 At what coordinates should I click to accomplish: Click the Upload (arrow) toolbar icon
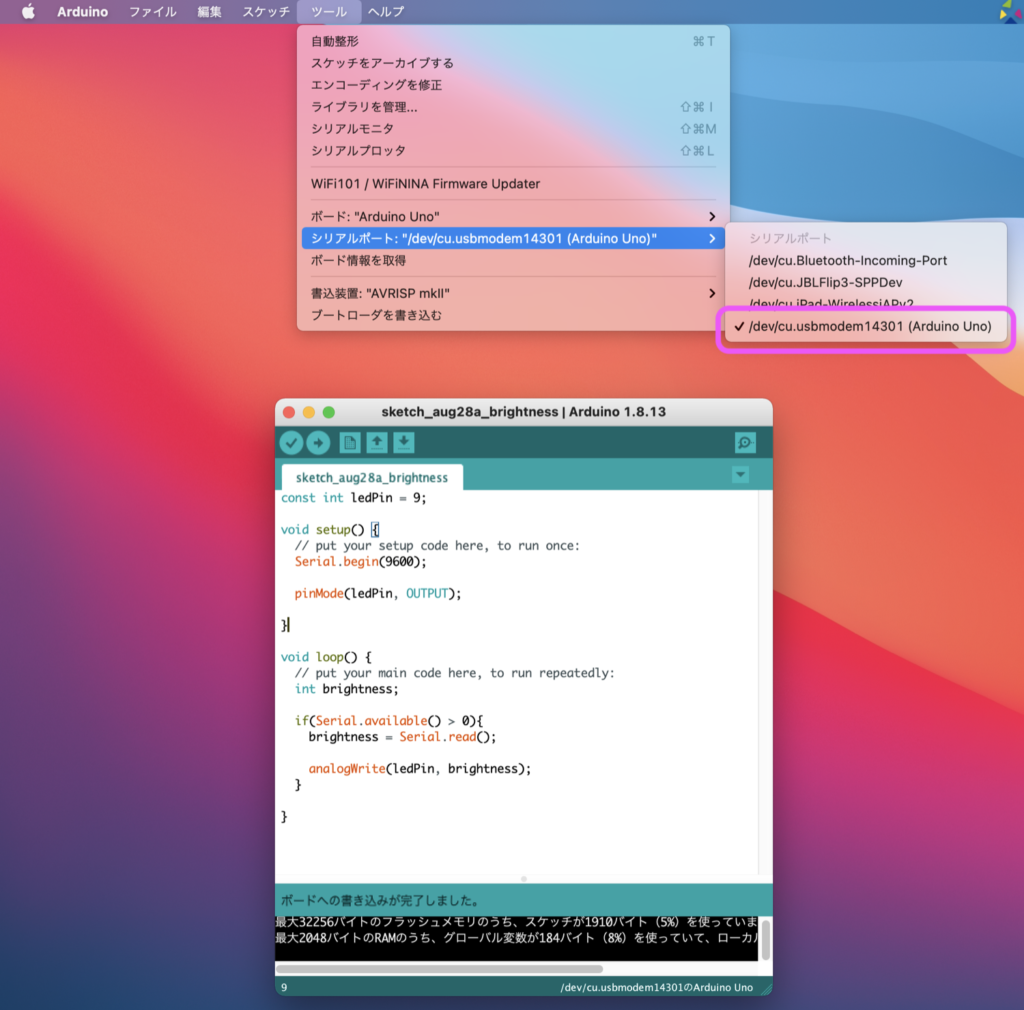319,442
